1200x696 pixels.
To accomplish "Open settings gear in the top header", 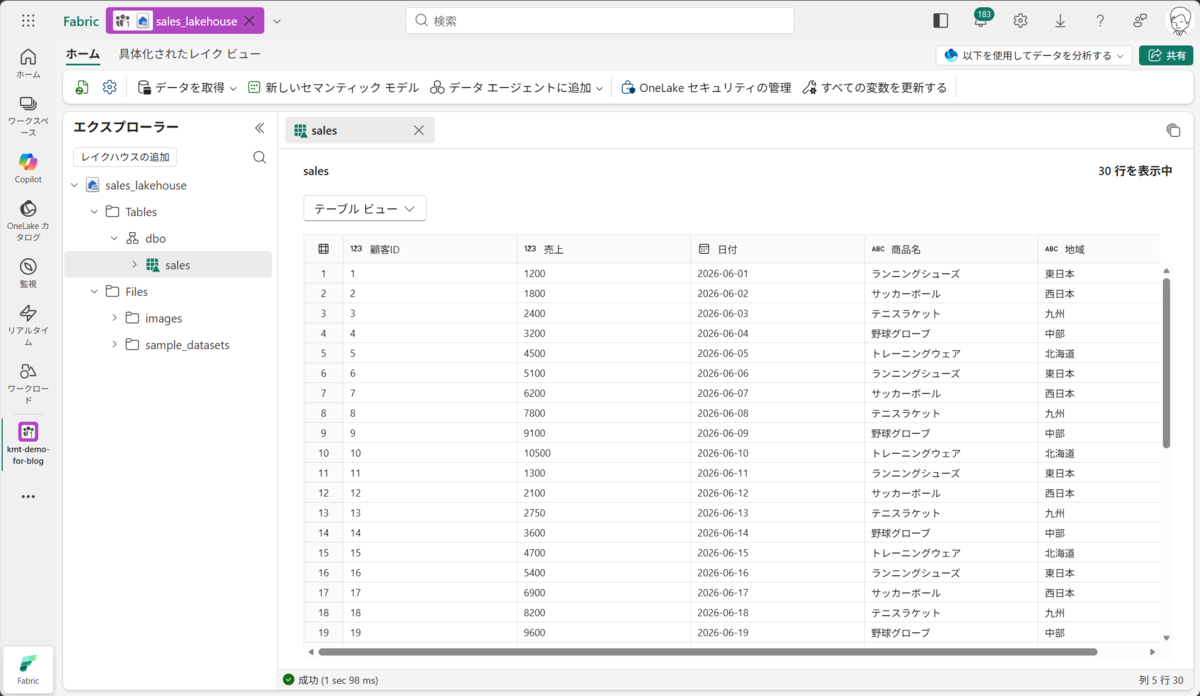I will [1020, 21].
